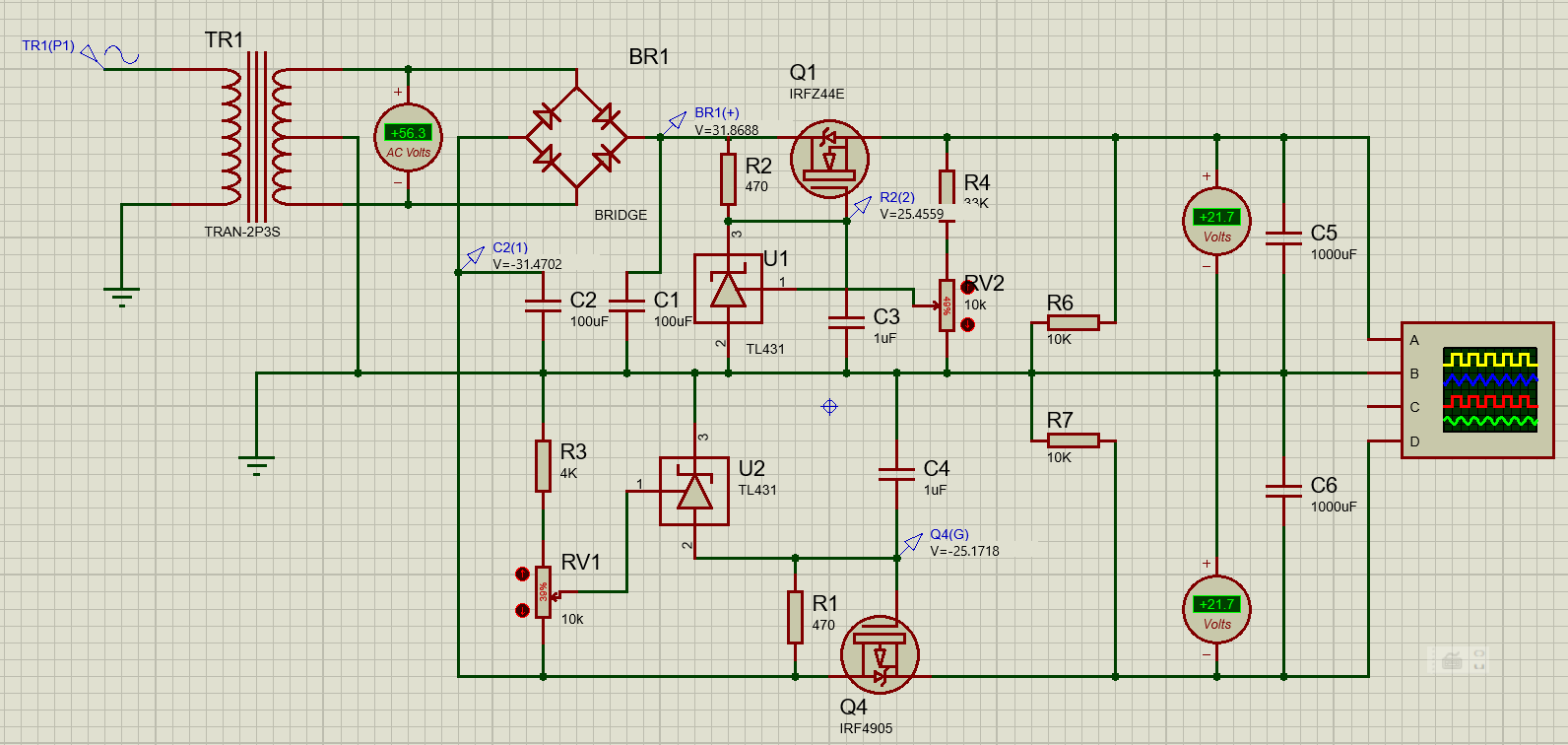Viewport: 1568px width, 745px height.
Task: Select resistor R1 470 body
Action: click(795, 617)
